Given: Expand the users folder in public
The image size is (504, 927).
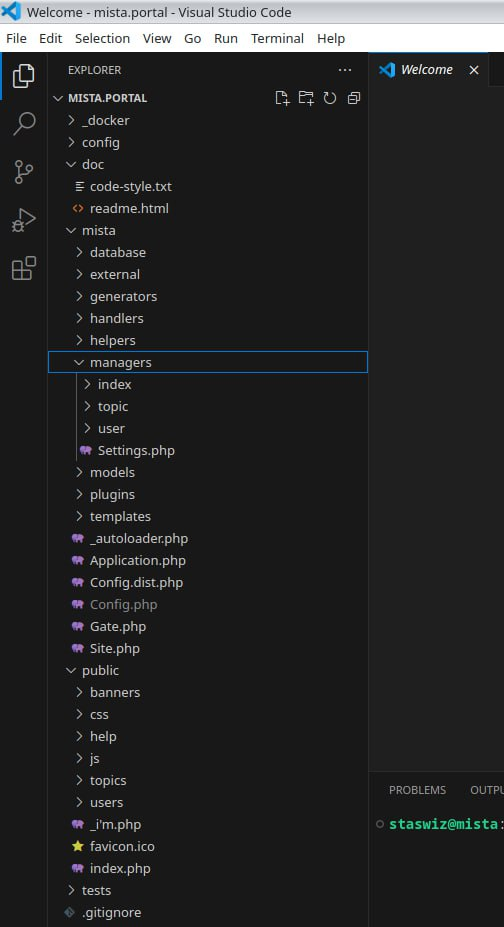Looking at the screenshot, I should click(208, 802).
